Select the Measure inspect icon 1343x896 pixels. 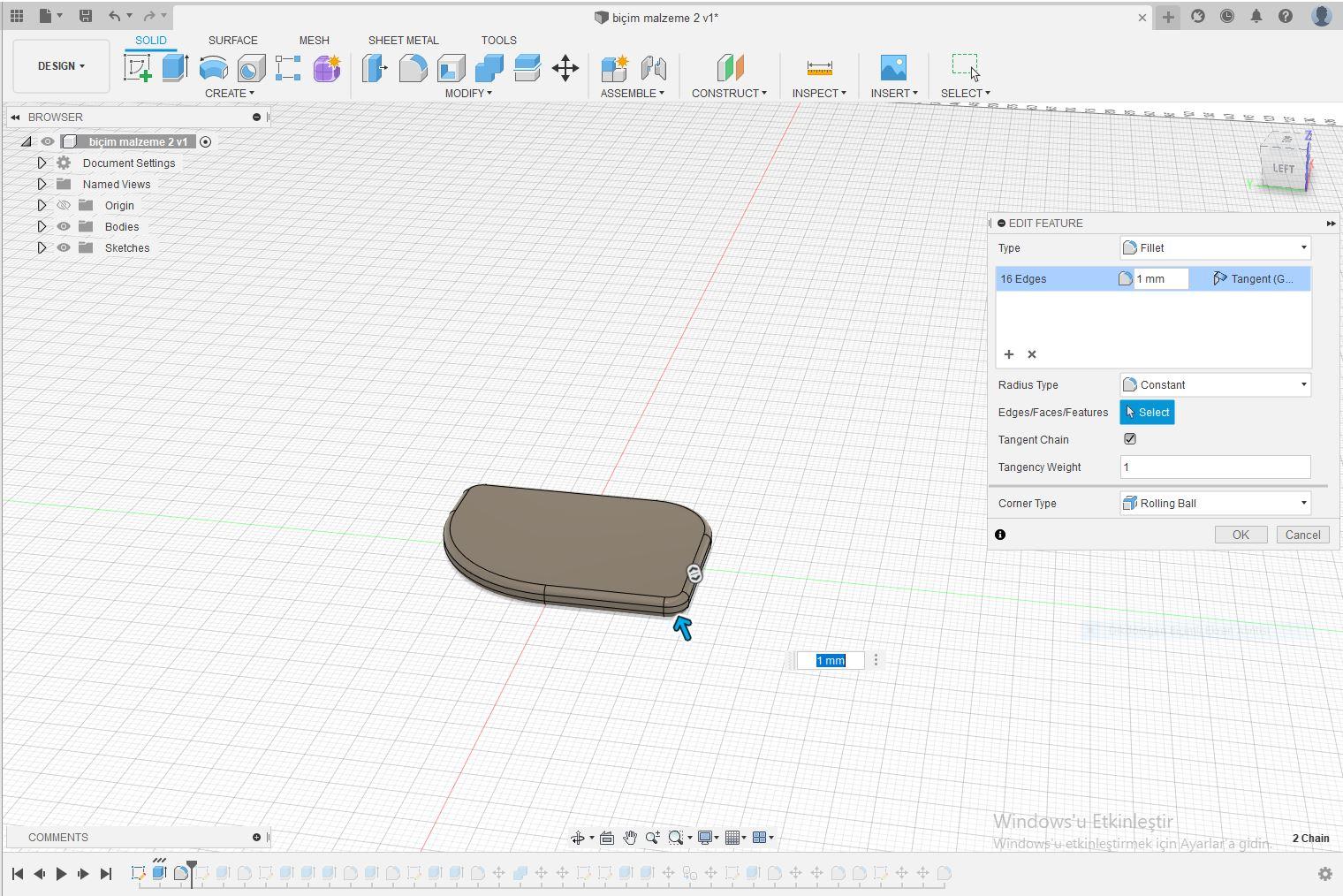819,68
